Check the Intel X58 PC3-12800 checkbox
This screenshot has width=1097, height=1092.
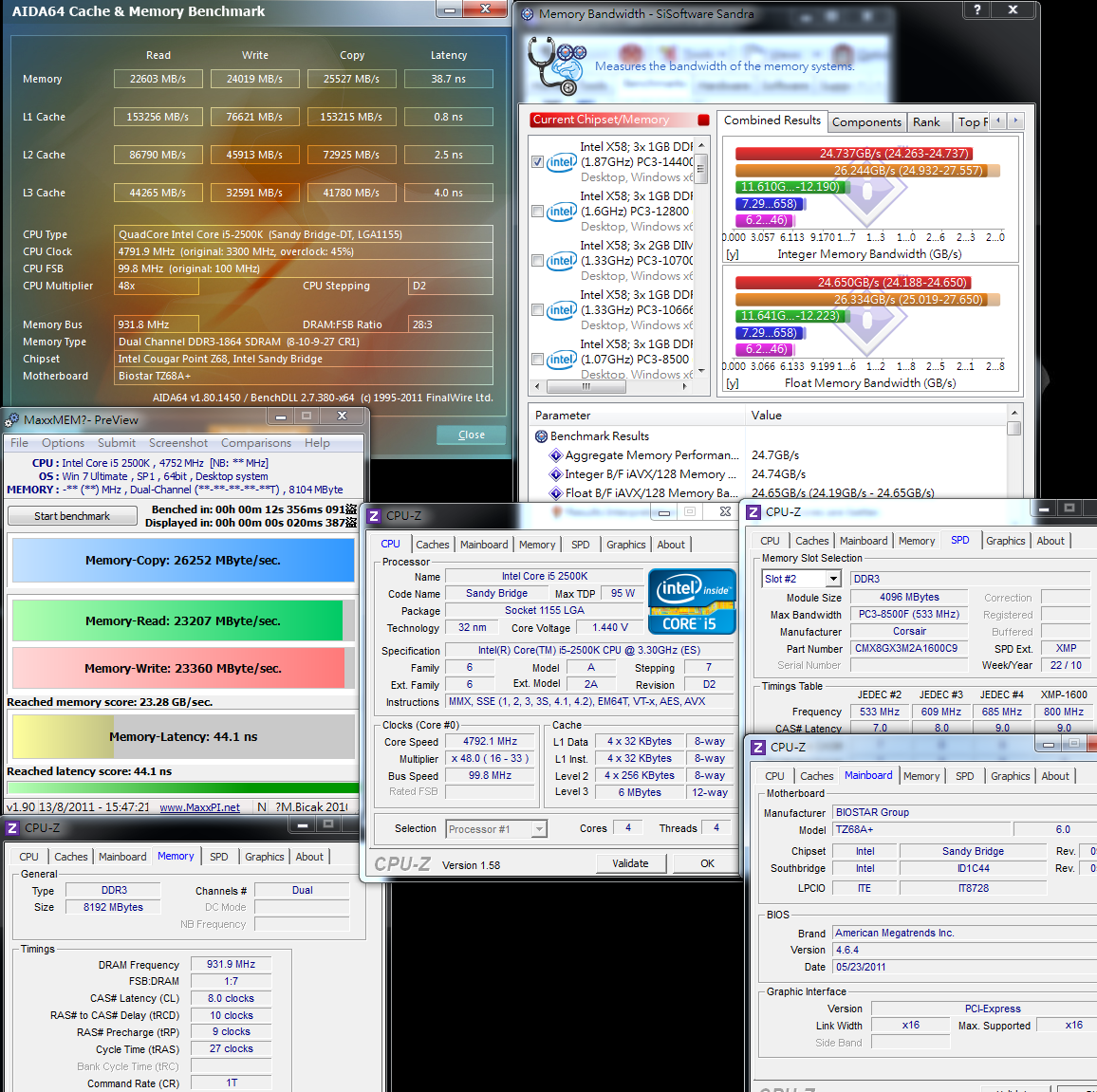click(537, 211)
